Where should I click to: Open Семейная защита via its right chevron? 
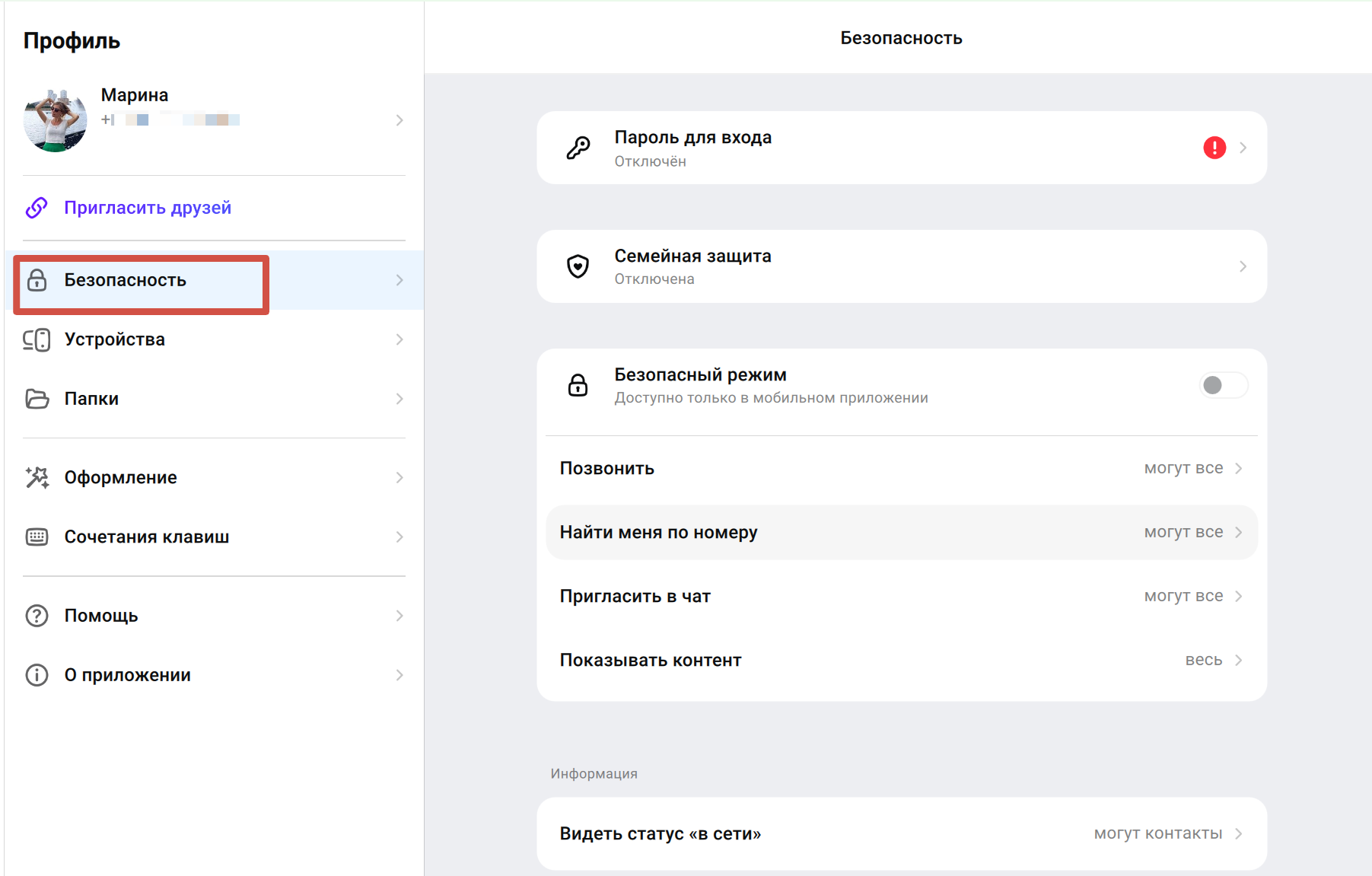(x=1242, y=266)
